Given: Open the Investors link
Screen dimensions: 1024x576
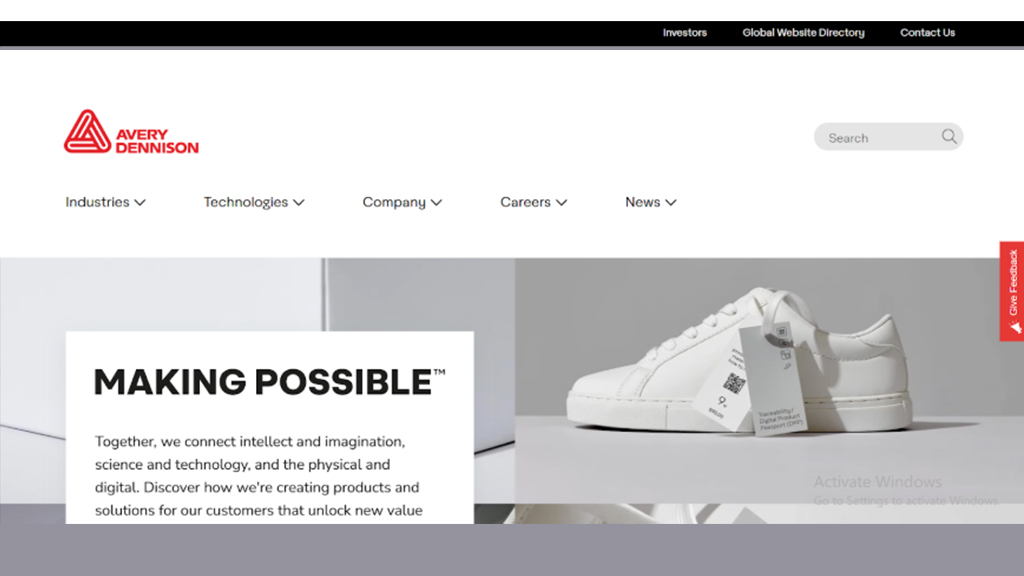Looking at the screenshot, I should click(x=684, y=33).
